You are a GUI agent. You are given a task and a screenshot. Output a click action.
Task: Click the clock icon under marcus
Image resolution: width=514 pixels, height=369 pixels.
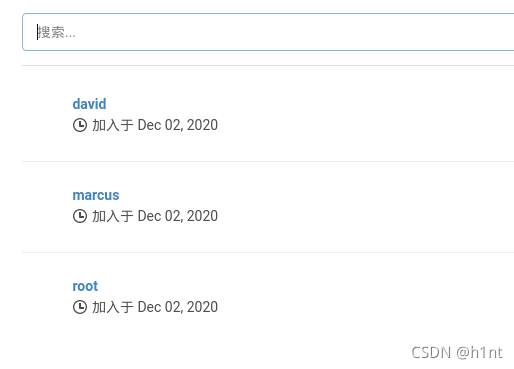tap(80, 216)
